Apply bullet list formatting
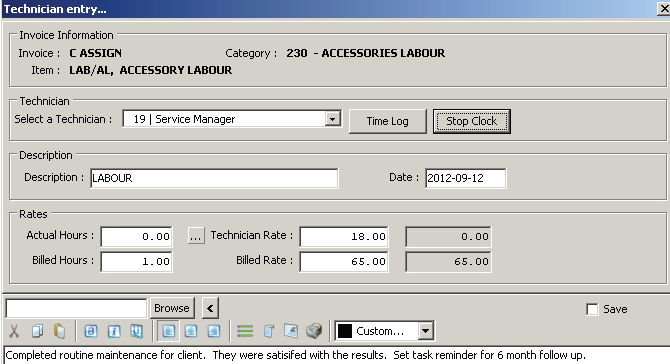Screen dimensions: 670x364 pos(245,331)
